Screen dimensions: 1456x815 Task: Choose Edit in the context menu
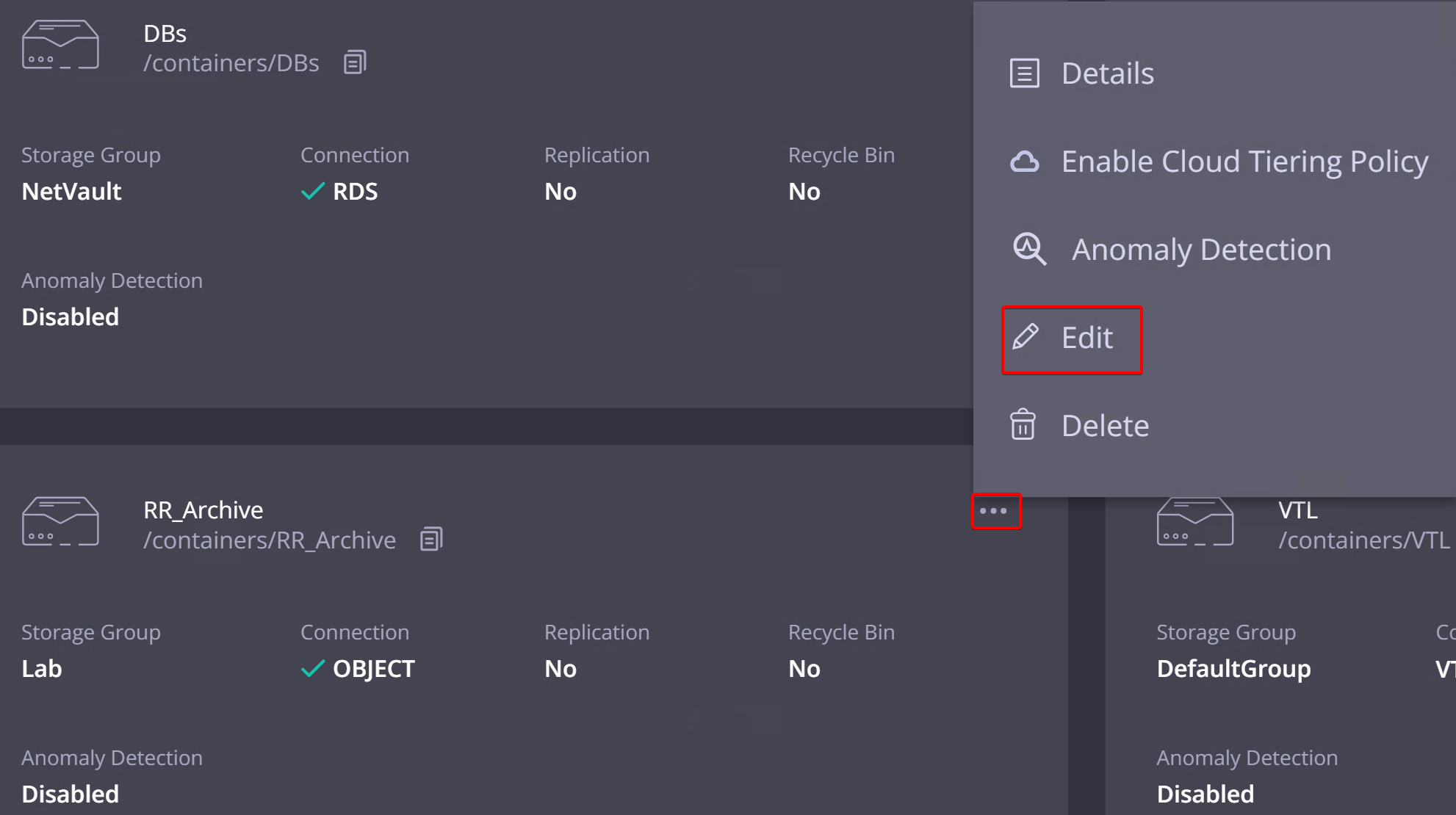click(1086, 338)
